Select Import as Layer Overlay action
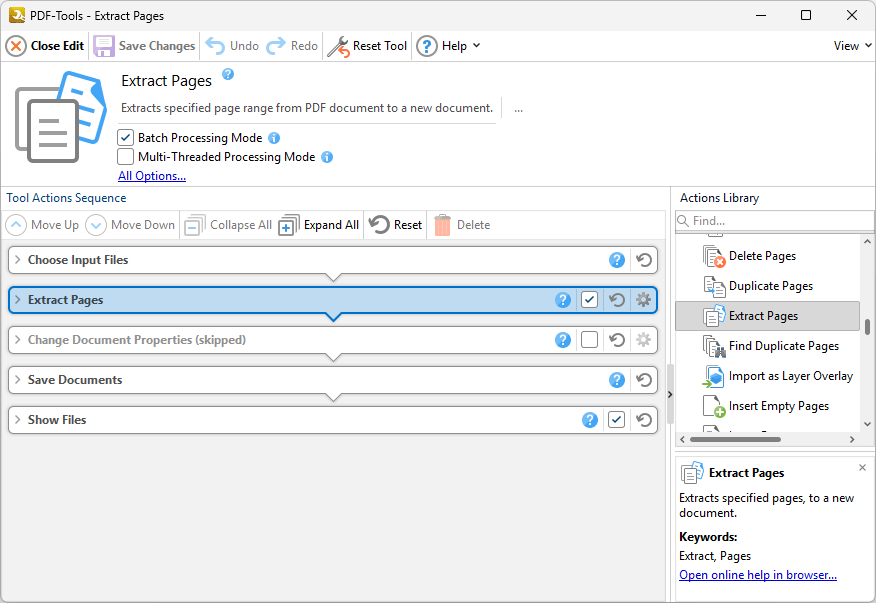The width and height of the screenshot is (876, 603). (x=790, y=376)
